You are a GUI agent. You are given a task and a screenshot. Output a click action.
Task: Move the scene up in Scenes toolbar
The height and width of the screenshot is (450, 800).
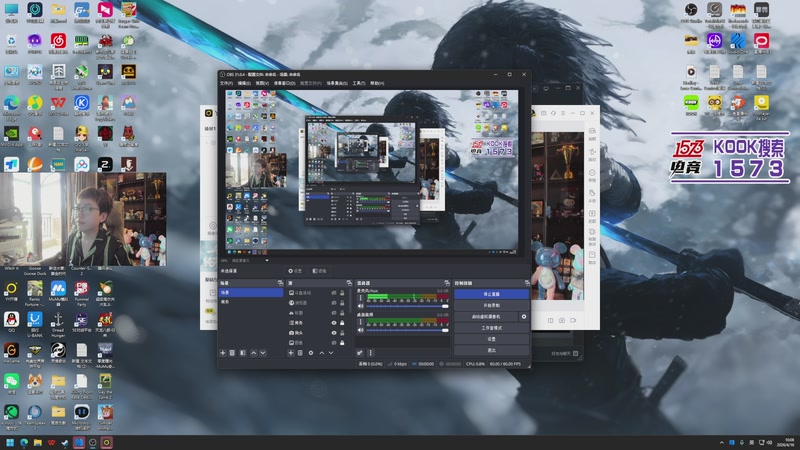click(x=254, y=353)
